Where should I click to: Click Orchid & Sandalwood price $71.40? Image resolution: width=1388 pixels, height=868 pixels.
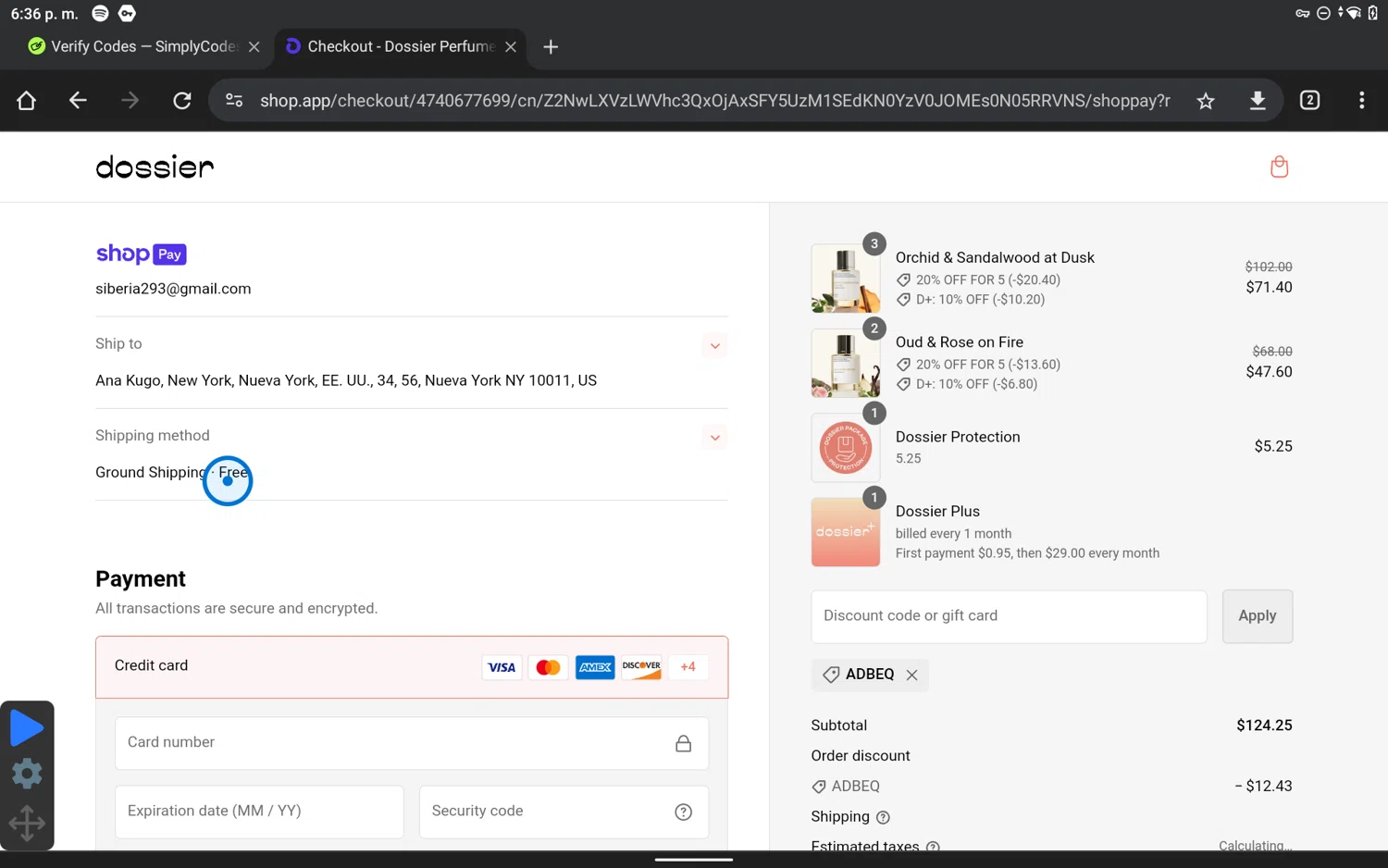tap(1269, 288)
